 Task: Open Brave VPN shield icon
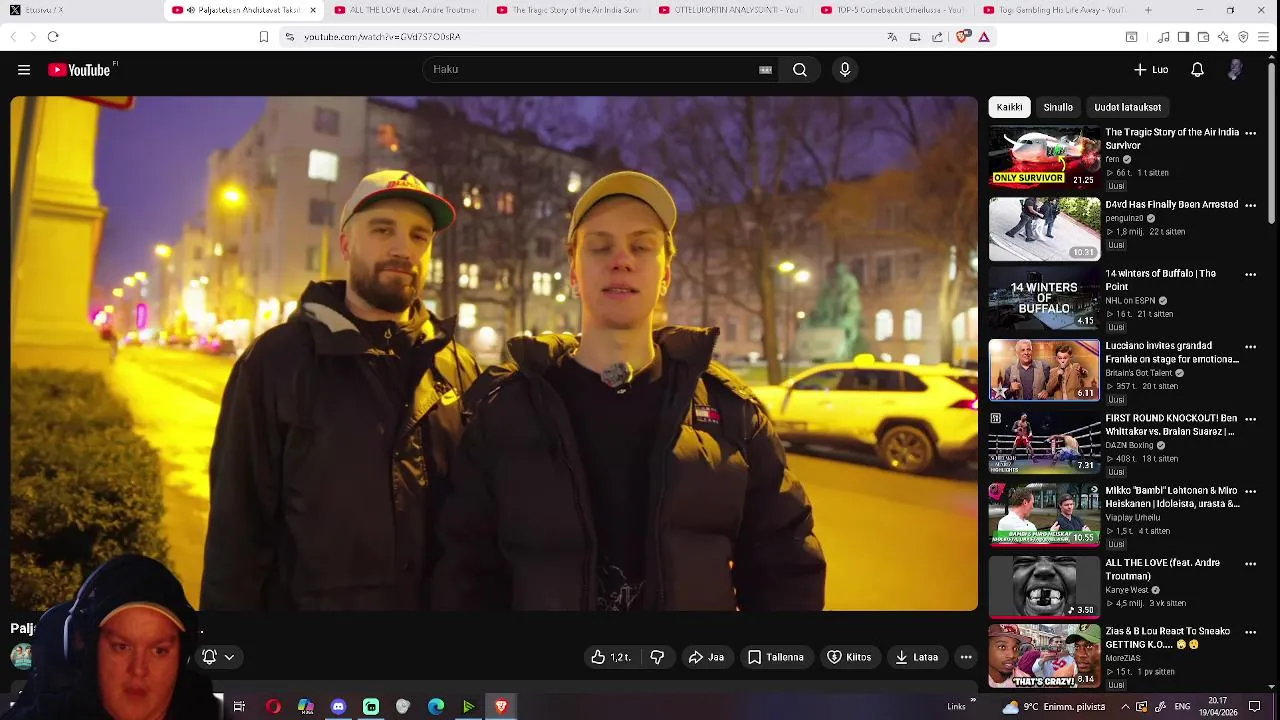(x=1243, y=37)
